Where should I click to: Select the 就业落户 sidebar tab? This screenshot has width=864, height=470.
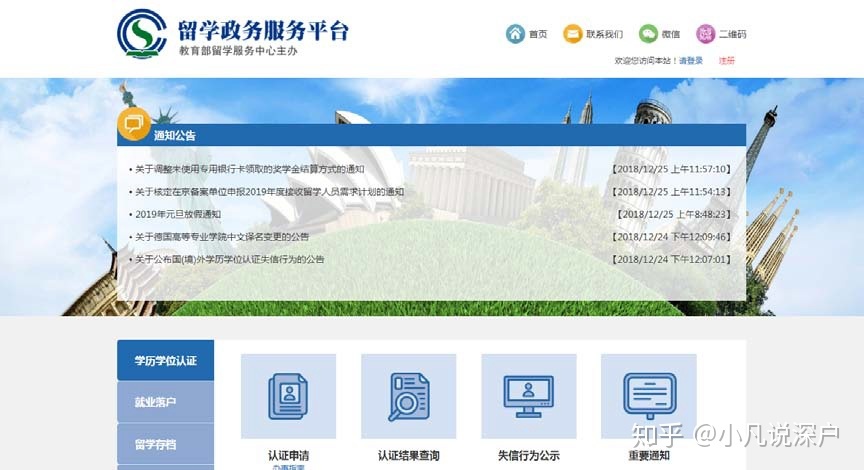point(165,402)
